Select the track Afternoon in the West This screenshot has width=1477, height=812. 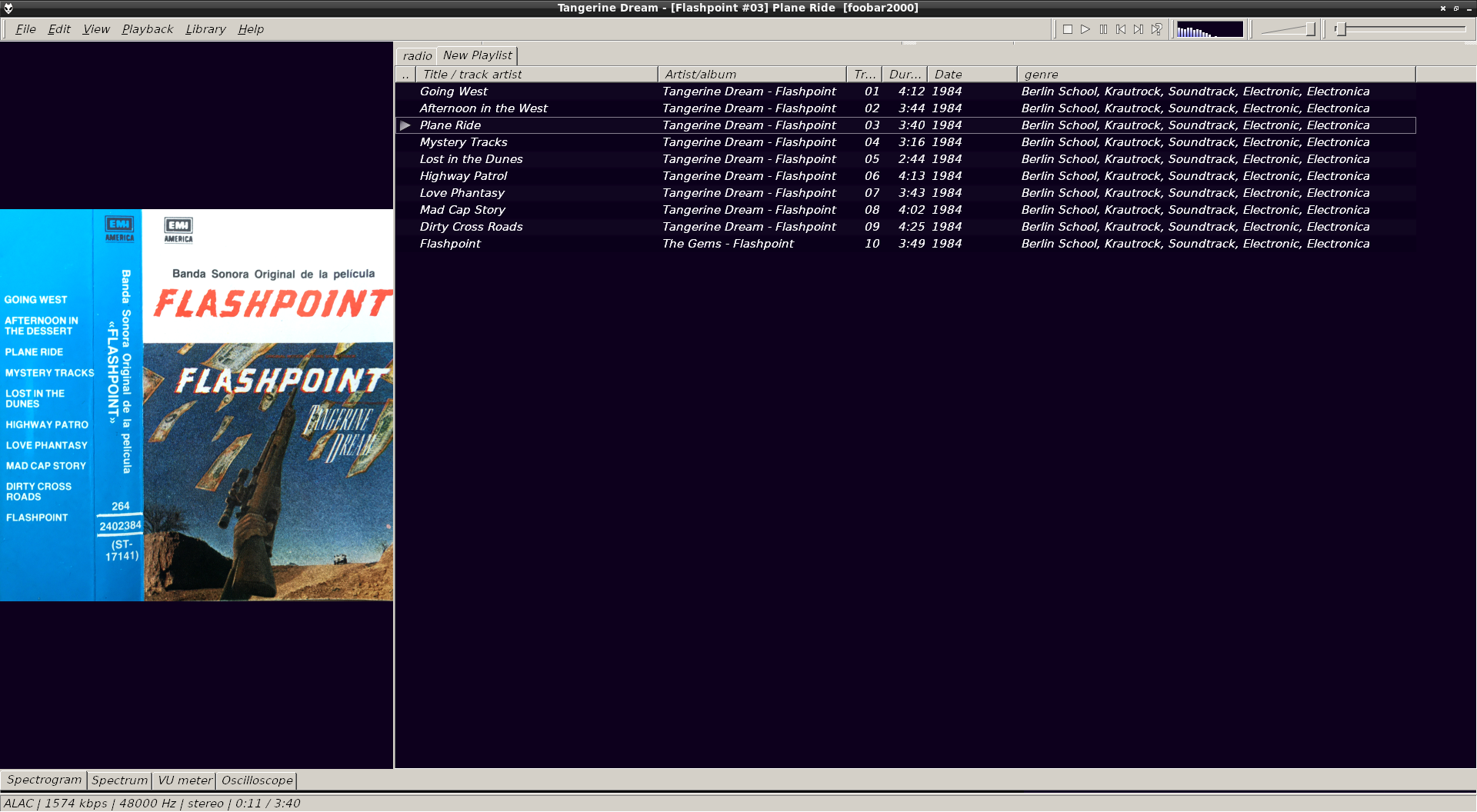[905, 108]
